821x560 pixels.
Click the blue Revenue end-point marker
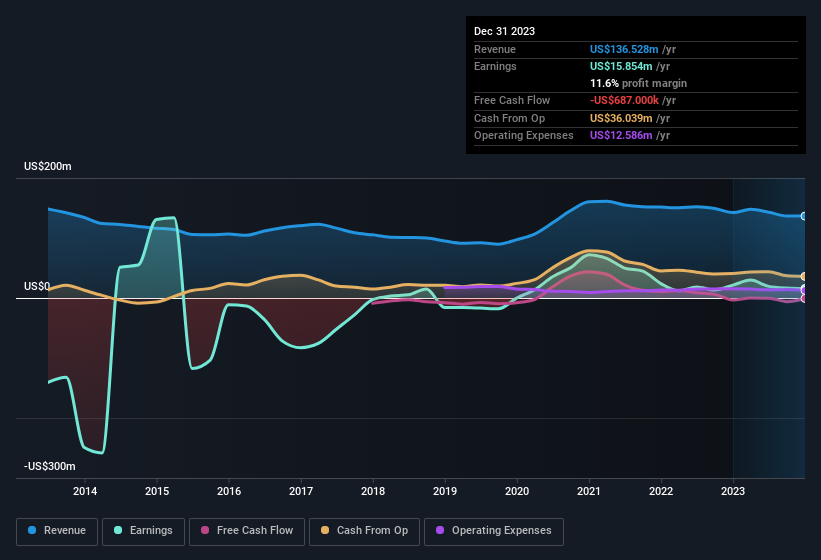point(804,216)
